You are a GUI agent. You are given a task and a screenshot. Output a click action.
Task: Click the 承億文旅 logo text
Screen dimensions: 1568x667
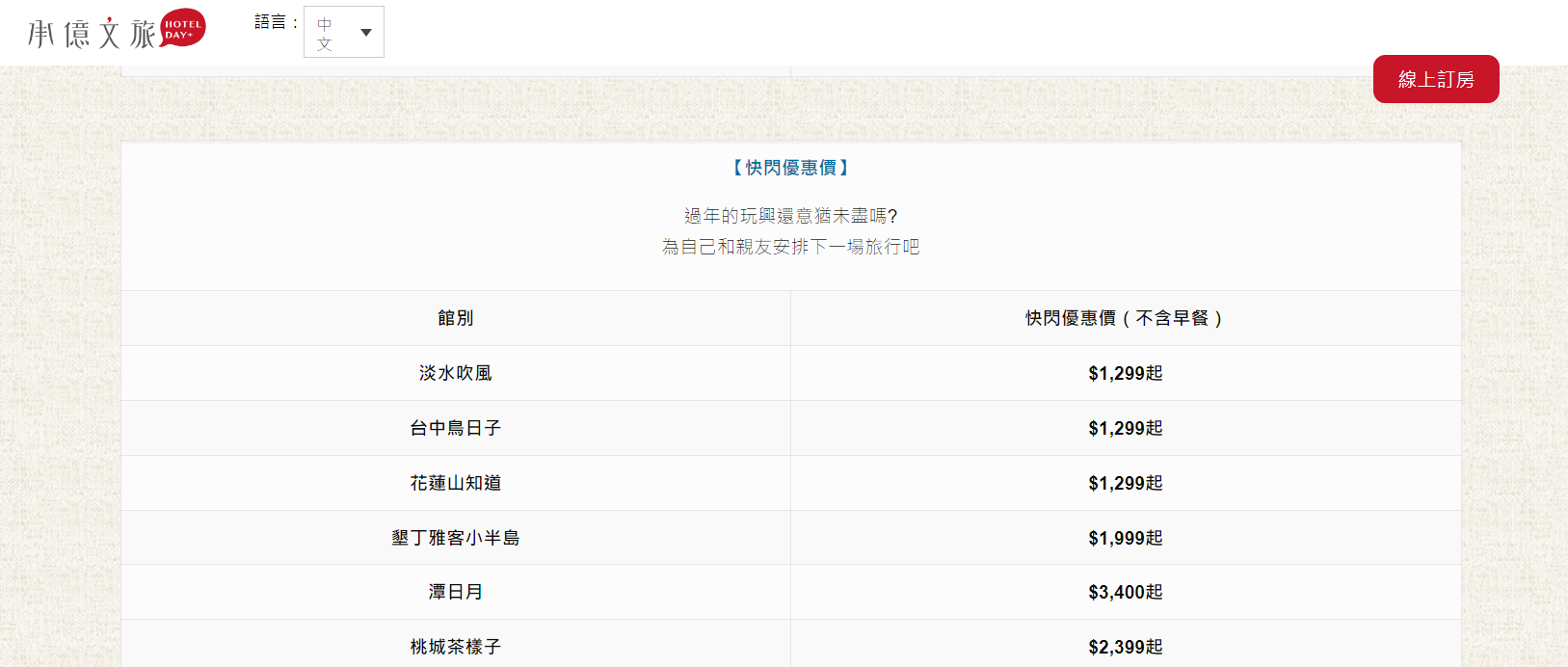pos(91,34)
